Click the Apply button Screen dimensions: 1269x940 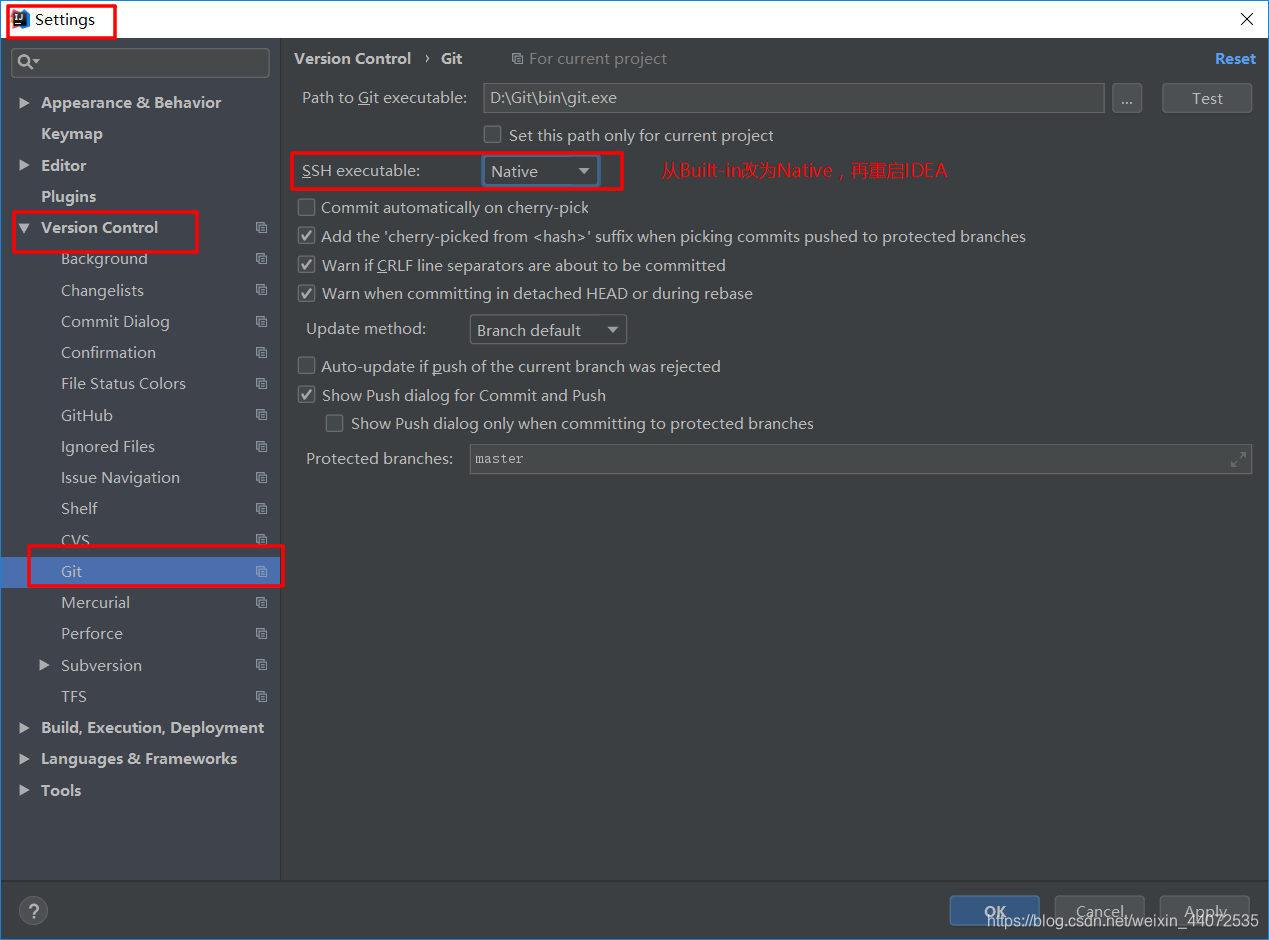[1205, 911]
